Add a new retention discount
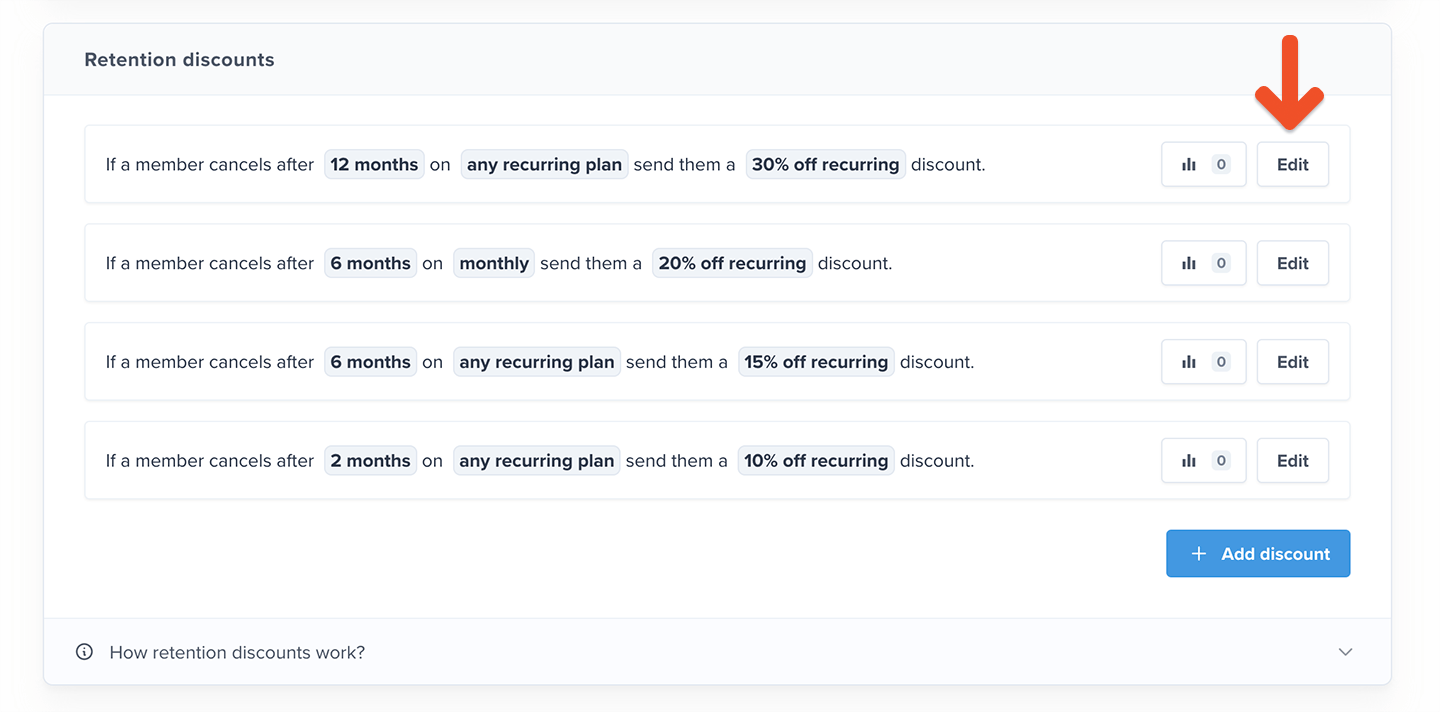The width and height of the screenshot is (1440, 712). click(x=1258, y=554)
